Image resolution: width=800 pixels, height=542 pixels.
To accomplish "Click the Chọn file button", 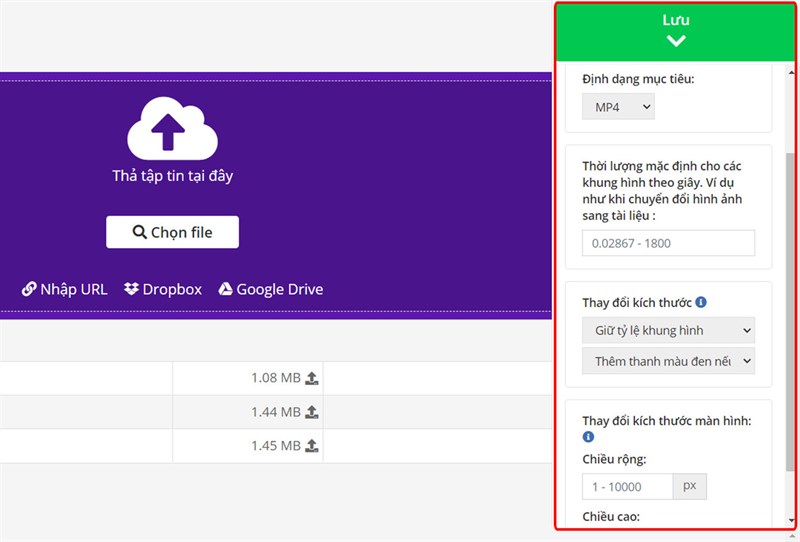I will 172,232.
